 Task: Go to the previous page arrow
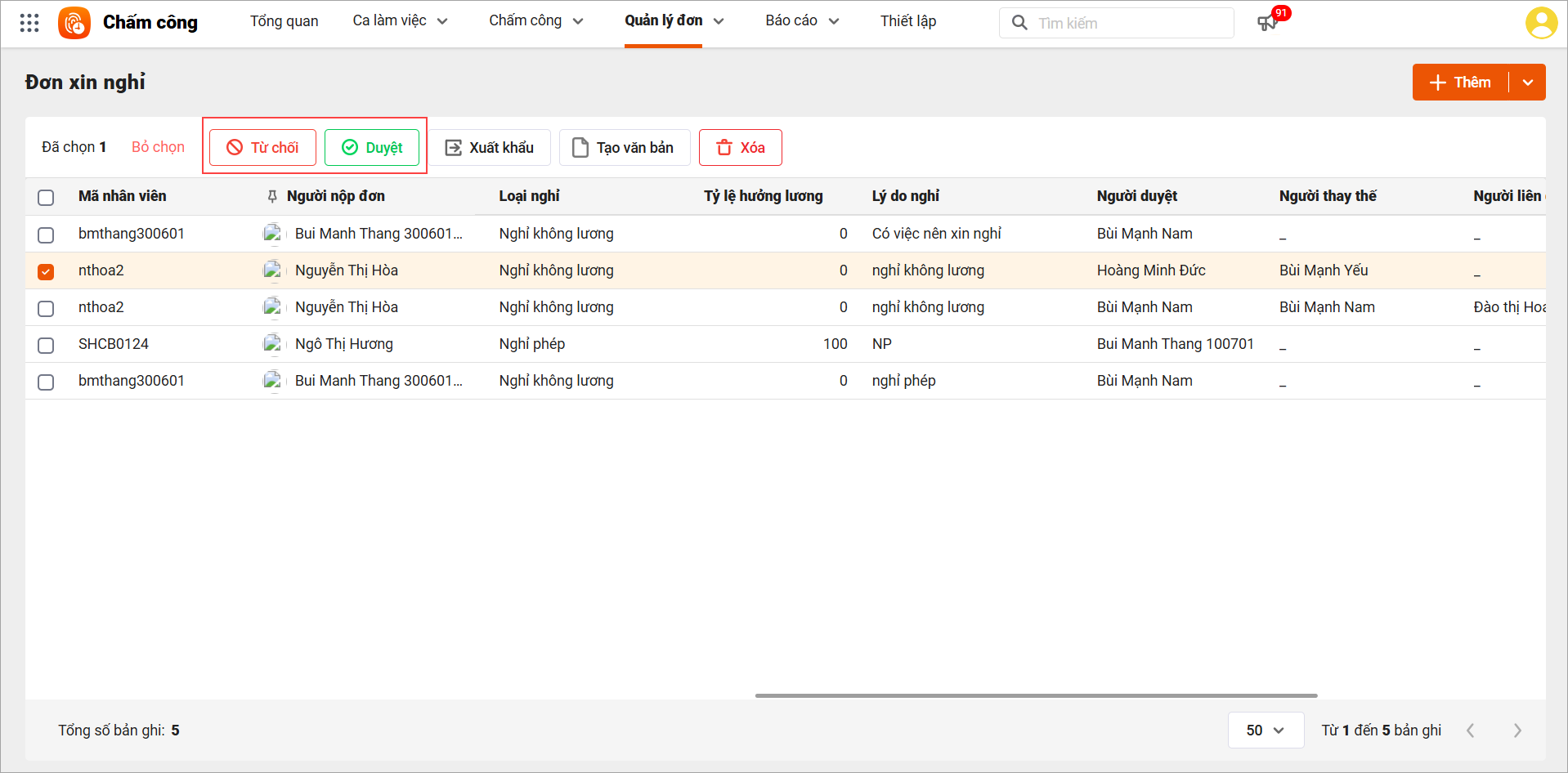point(1471,731)
